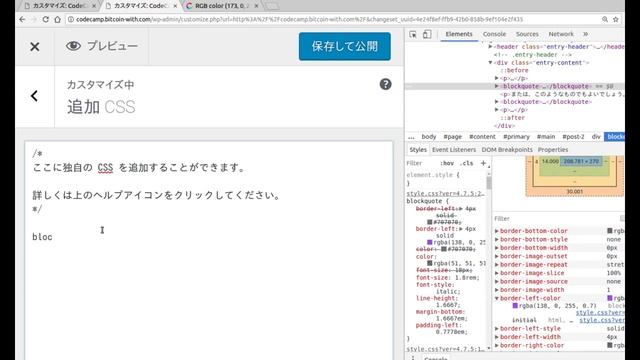
Task: Expand border-bottom-color computed property
Action: pos(497,231)
